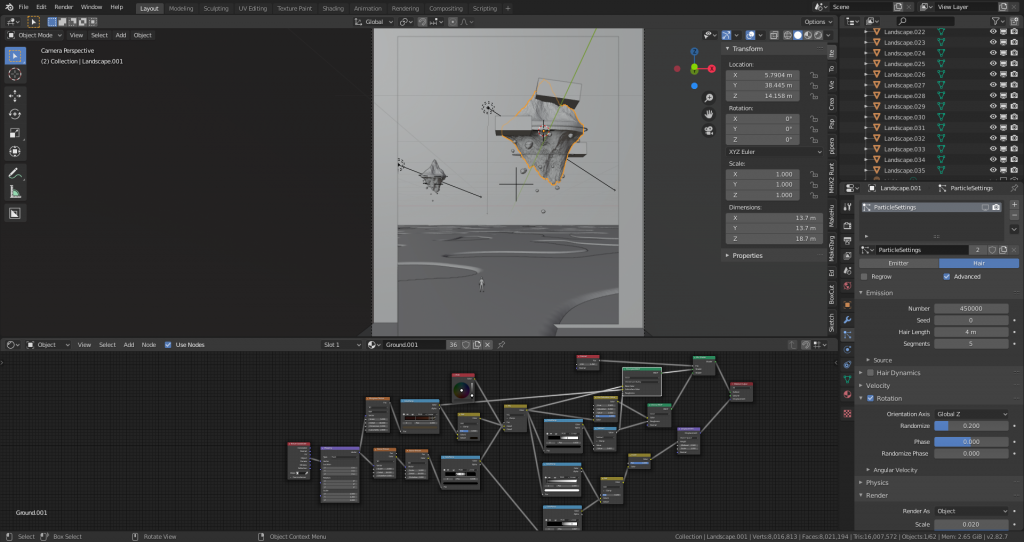Toggle camera view with the camera gizmo
Image resolution: width=1024 pixels, height=542 pixels.
pyautogui.click(x=709, y=130)
